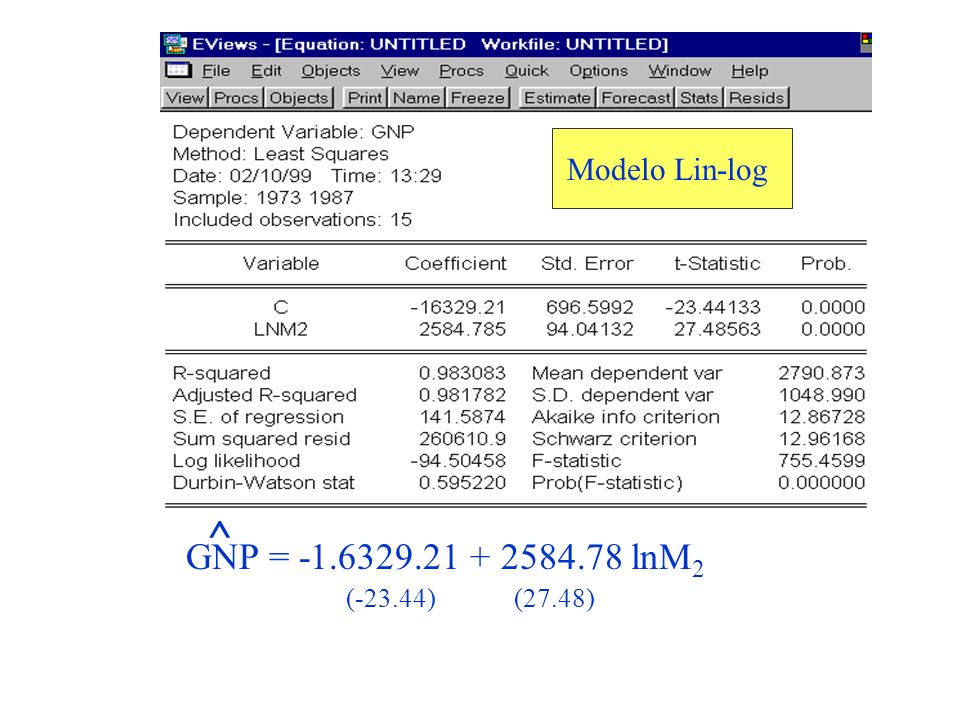The height and width of the screenshot is (720, 960).
Task: Click the Name button
Action: coord(417,98)
